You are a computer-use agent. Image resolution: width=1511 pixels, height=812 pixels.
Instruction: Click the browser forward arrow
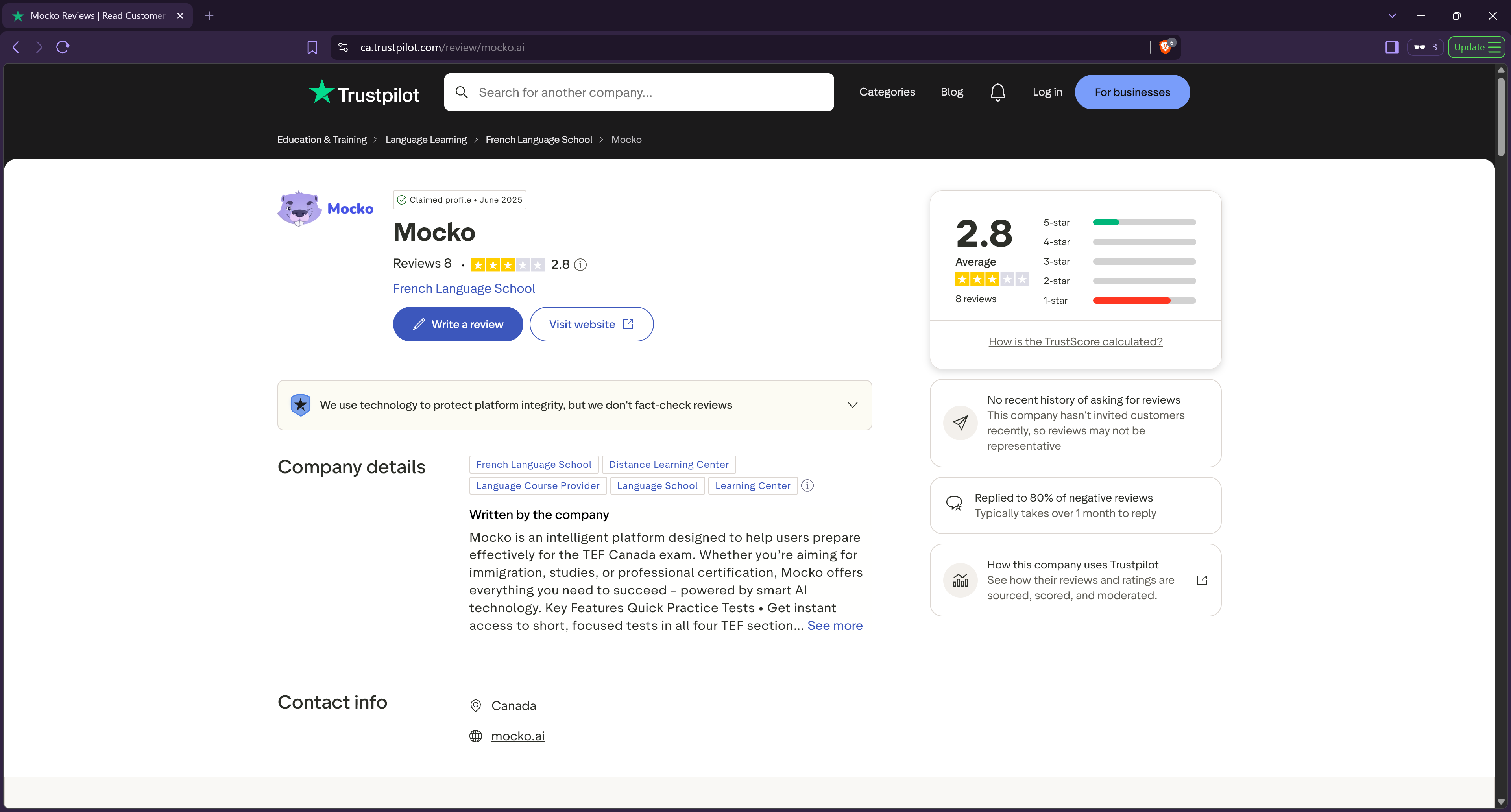39,47
